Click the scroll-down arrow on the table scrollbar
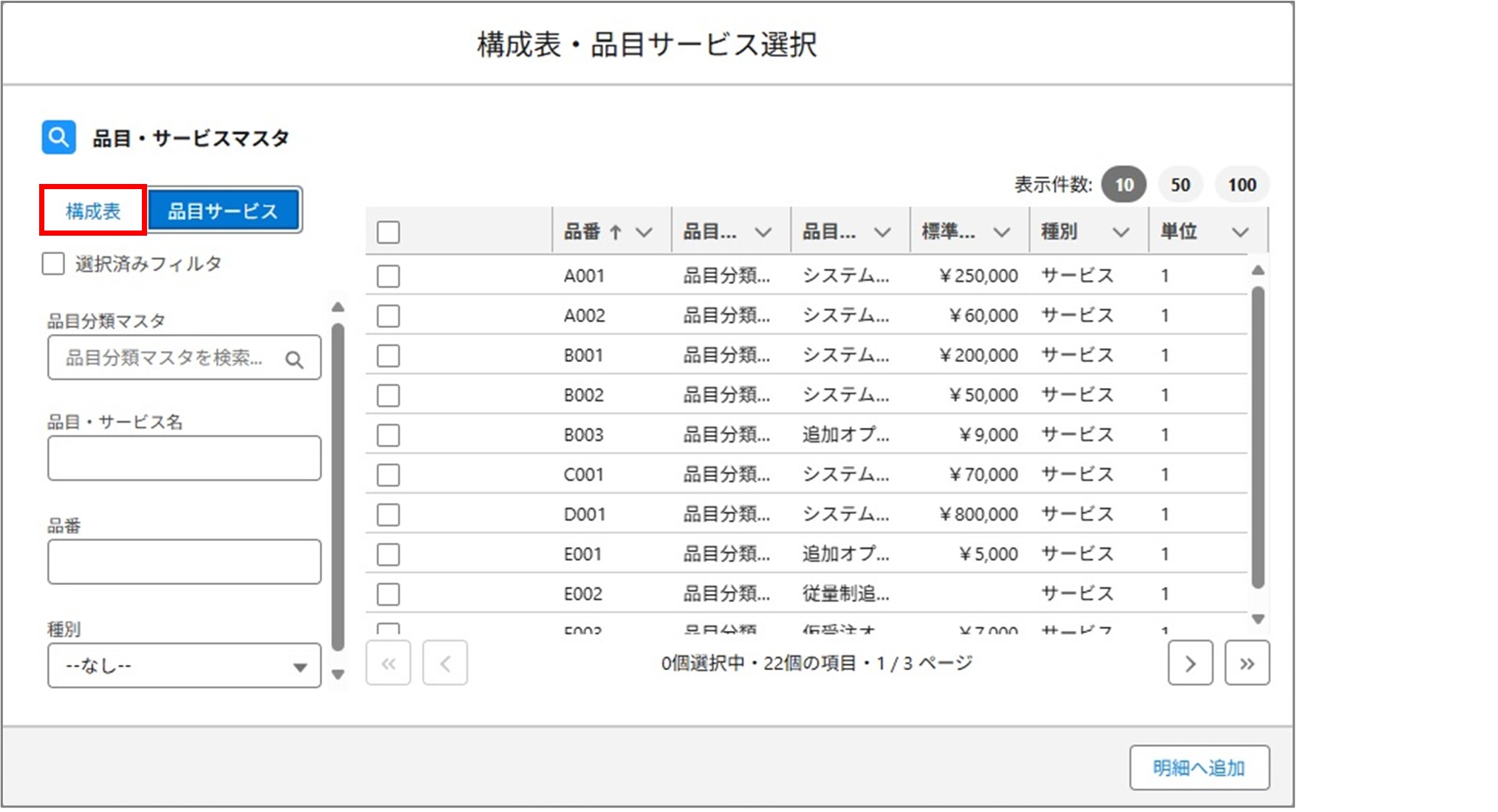Viewport: 1498px width, 812px height. click(x=1259, y=621)
